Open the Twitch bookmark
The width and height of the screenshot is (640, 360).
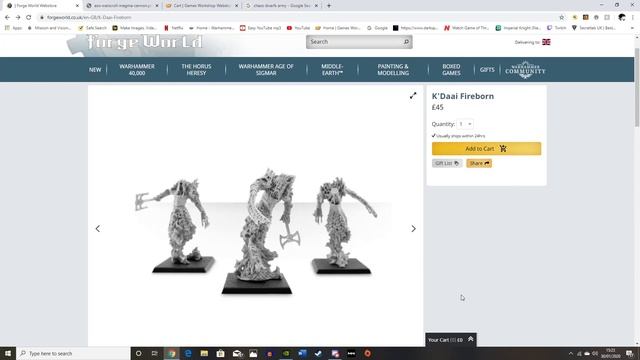click(x=557, y=28)
